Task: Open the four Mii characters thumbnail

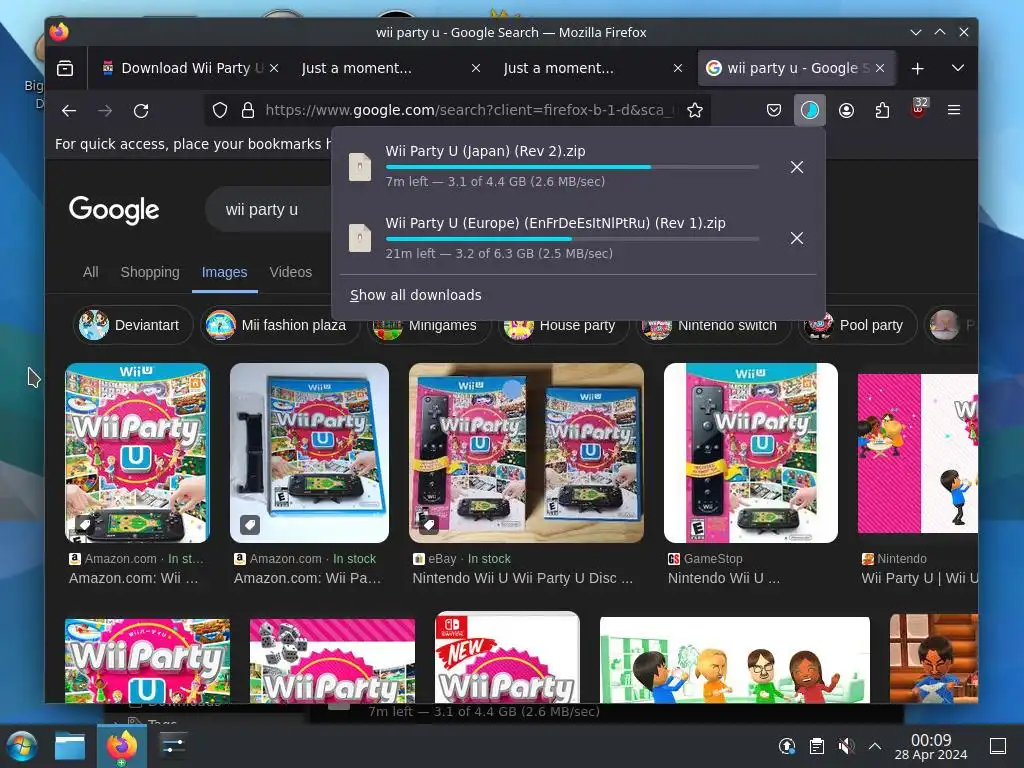Action: pos(735,660)
